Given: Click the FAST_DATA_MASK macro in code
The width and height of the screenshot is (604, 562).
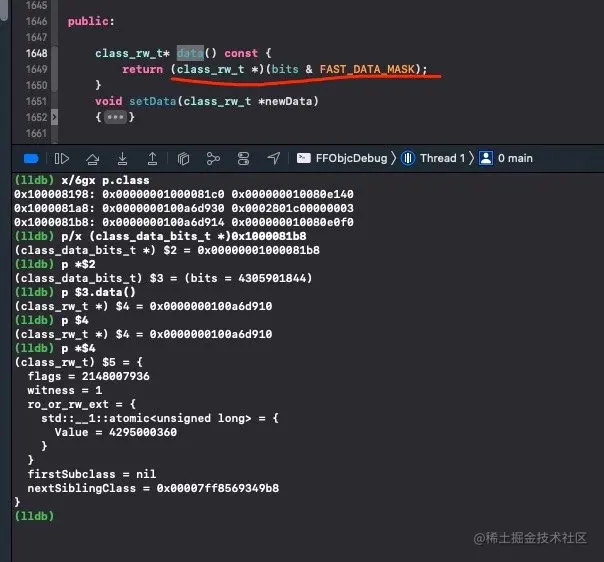Looking at the screenshot, I should coord(367,69).
